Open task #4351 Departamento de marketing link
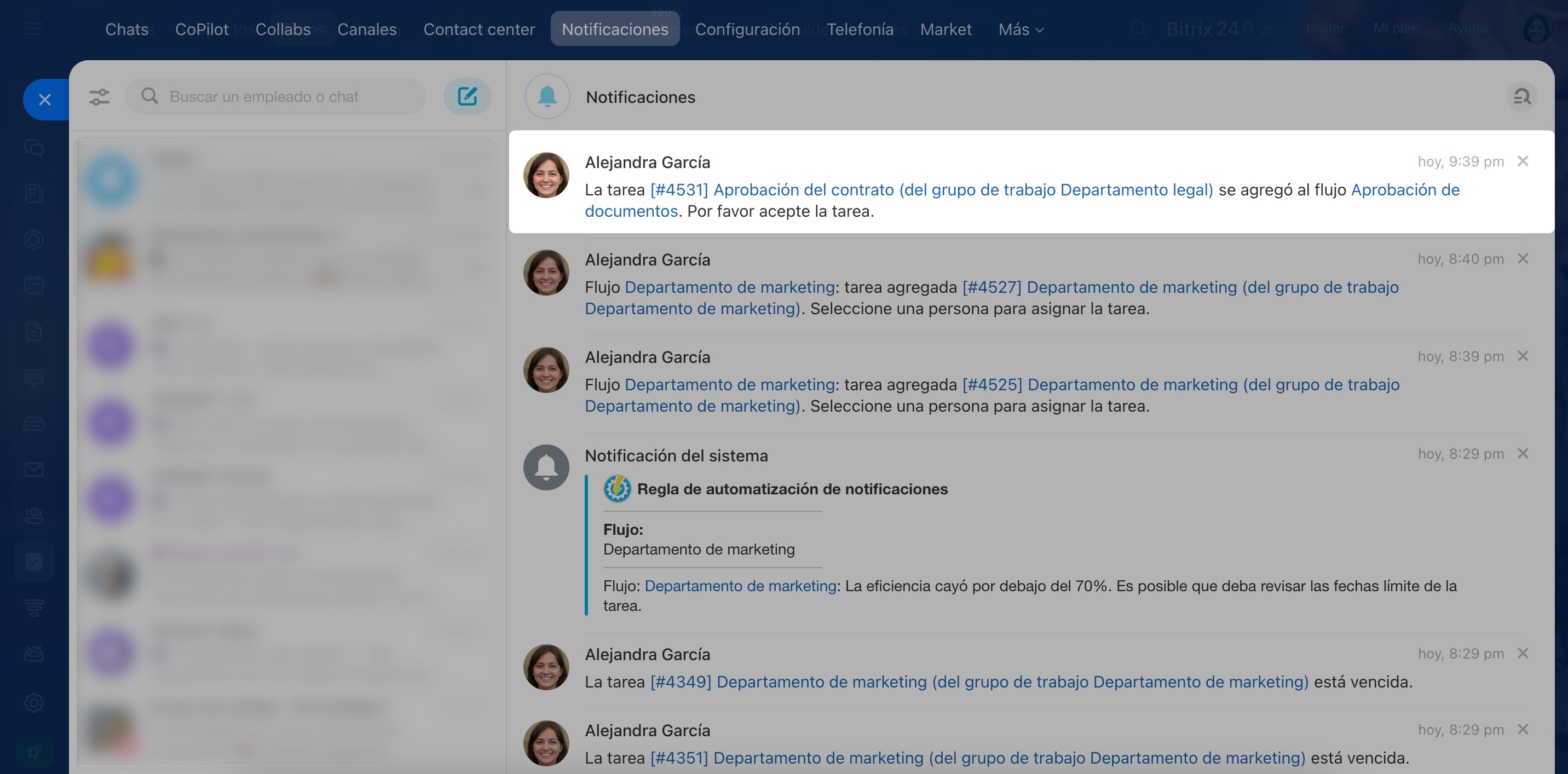The width and height of the screenshot is (1568, 774). (x=978, y=758)
